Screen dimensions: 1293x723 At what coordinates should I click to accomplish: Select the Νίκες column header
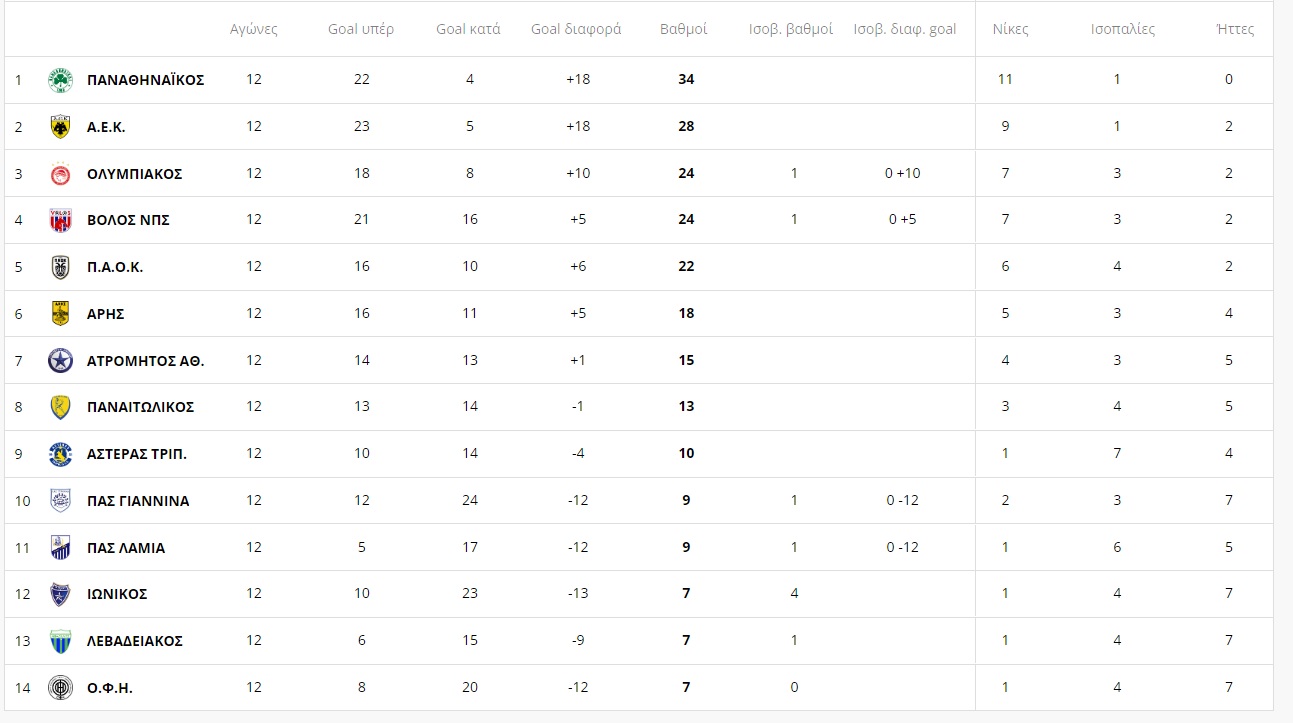click(x=1011, y=29)
